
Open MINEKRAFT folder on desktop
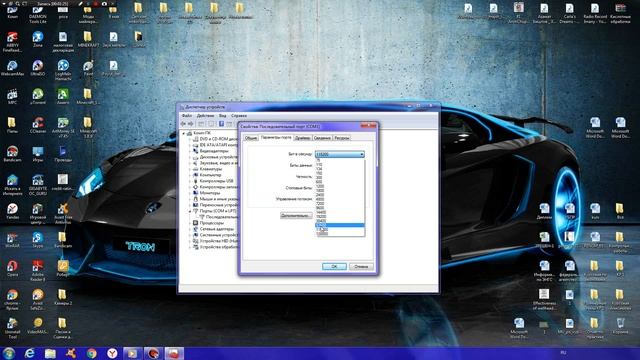tap(88, 40)
